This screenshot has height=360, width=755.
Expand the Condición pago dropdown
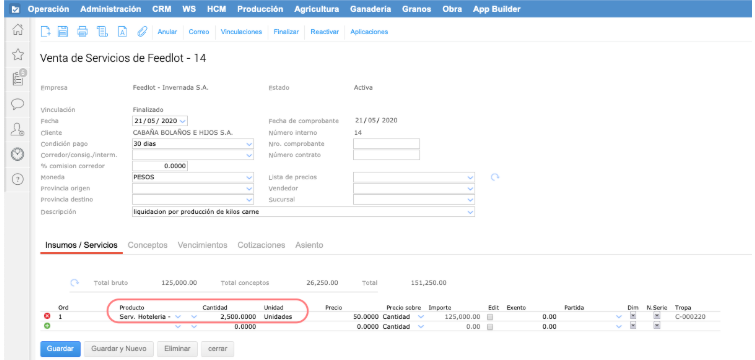coord(249,144)
